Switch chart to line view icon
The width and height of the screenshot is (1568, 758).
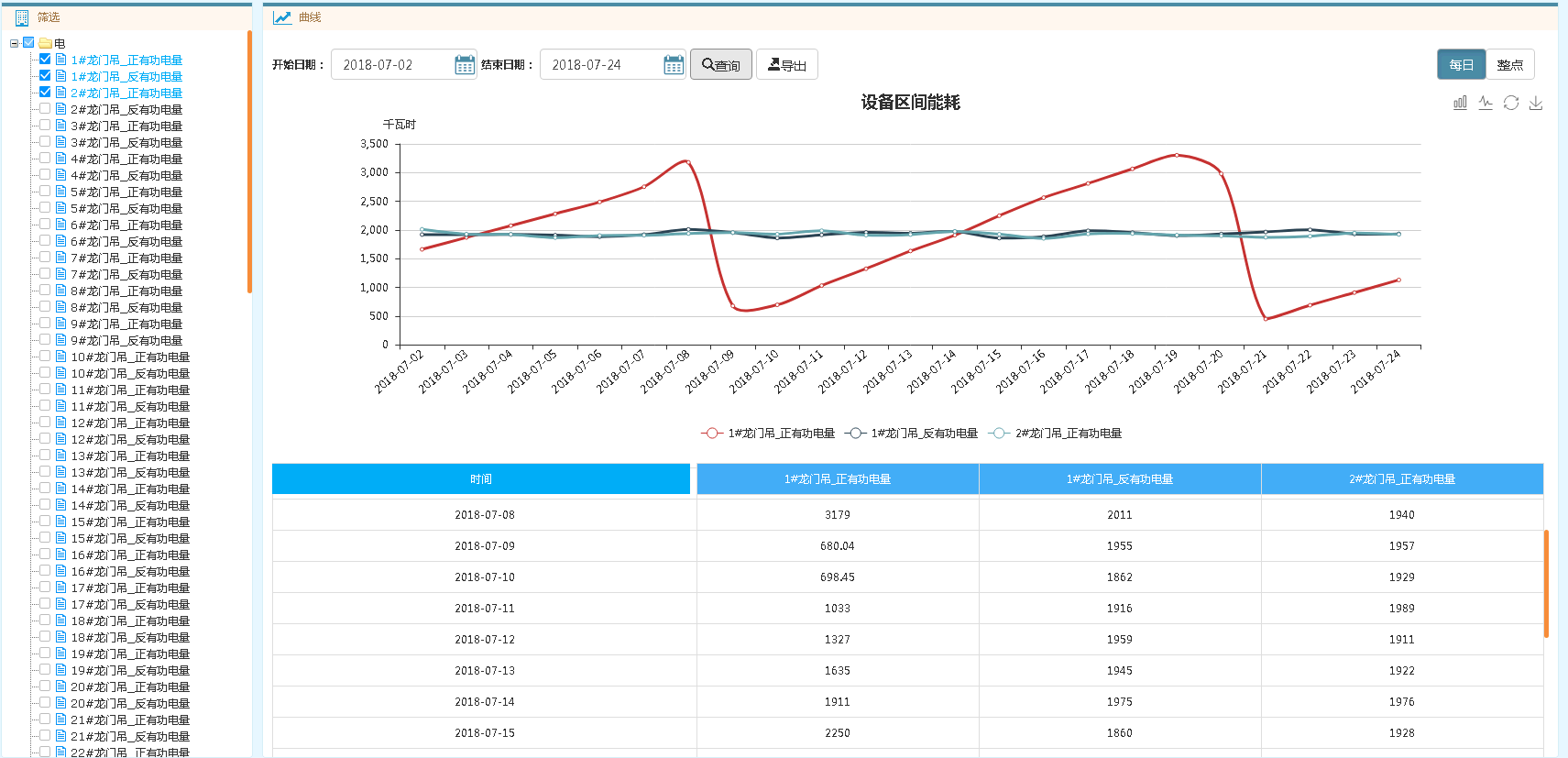point(1486,103)
